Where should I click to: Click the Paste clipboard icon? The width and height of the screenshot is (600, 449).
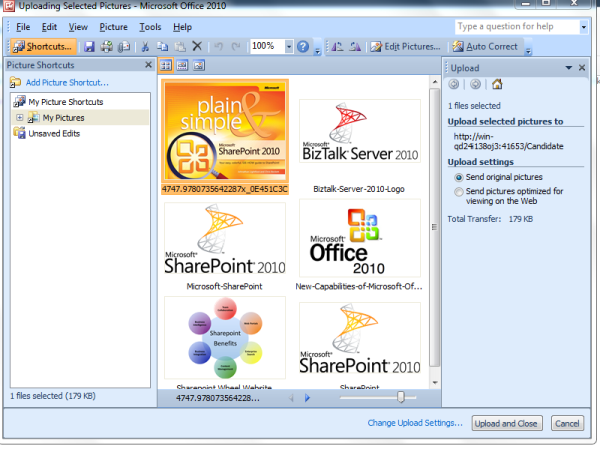pyautogui.click(x=180, y=47)
